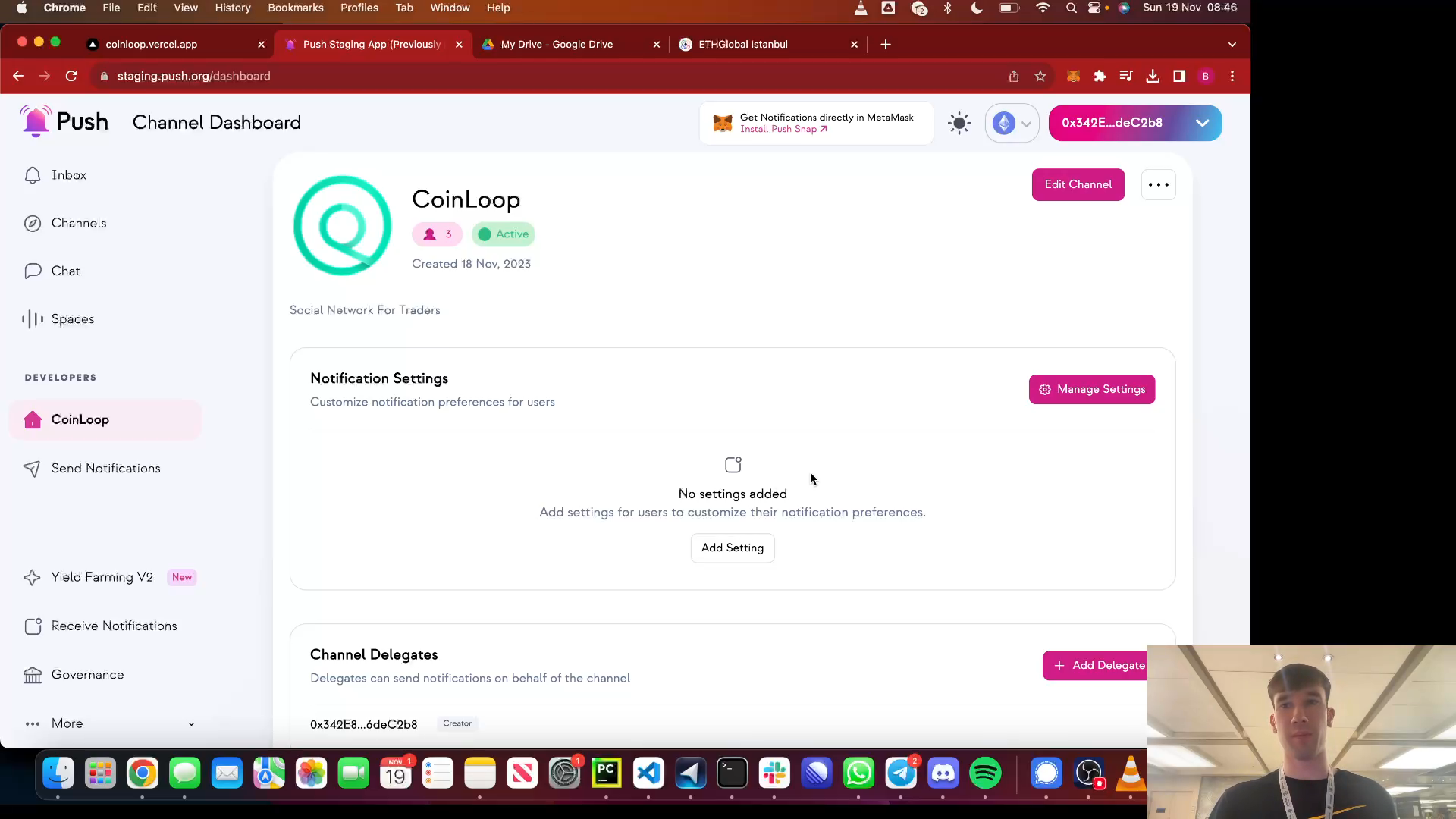Click the Manage Settings button
This screenshot has height=819, width=1456.
[1092, 390]
